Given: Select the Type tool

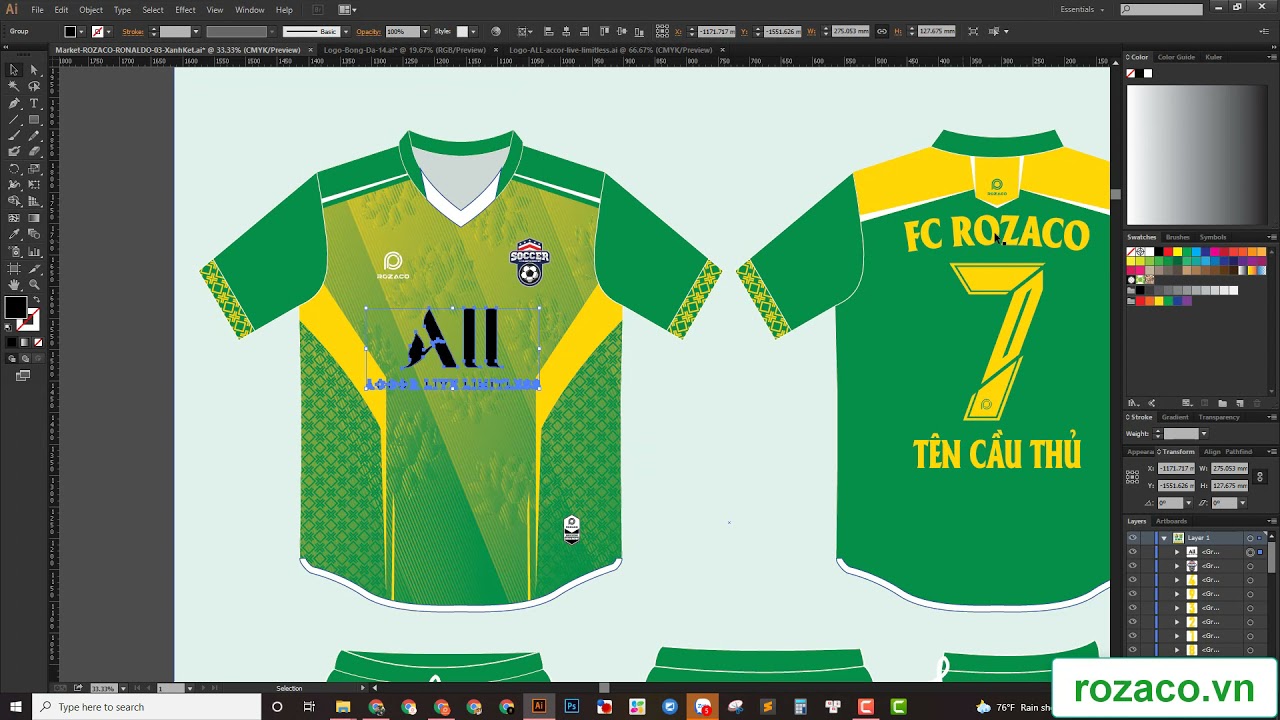Looking at the screenshot, I should click(x=33, y=103).
